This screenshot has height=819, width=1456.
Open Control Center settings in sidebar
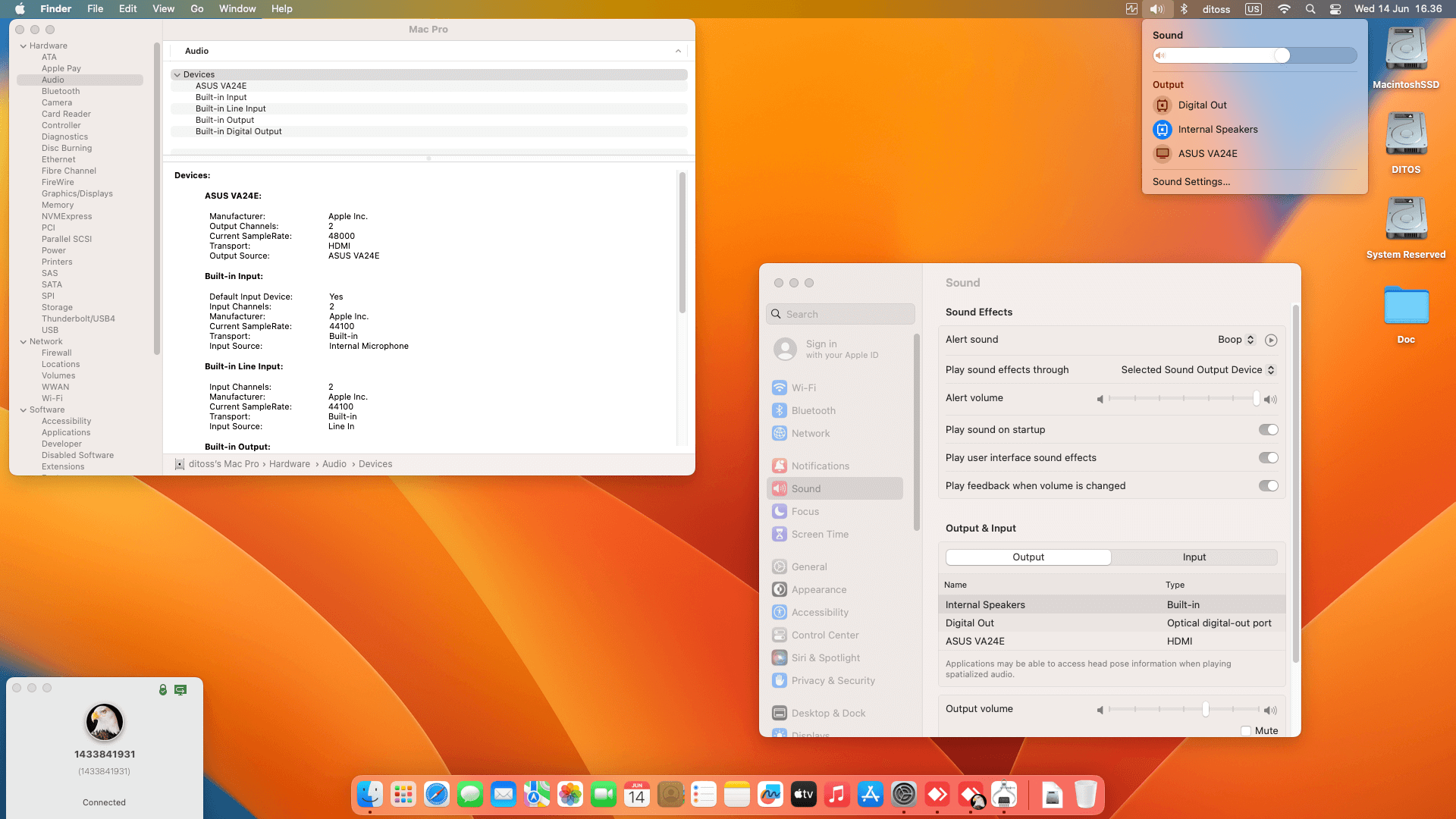point(835,635)
